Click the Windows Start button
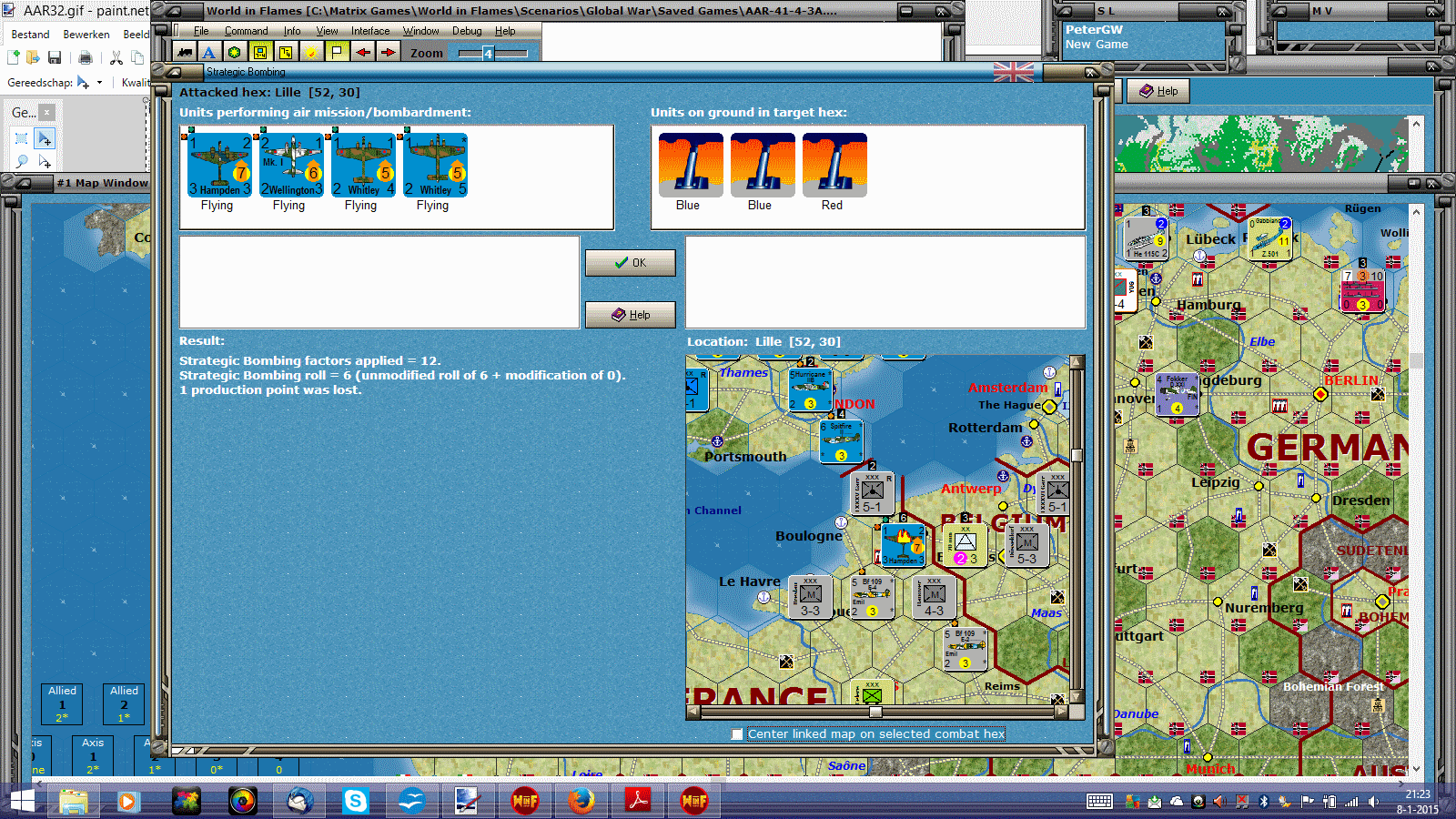The image size is (1456, 819). (22, 801)
